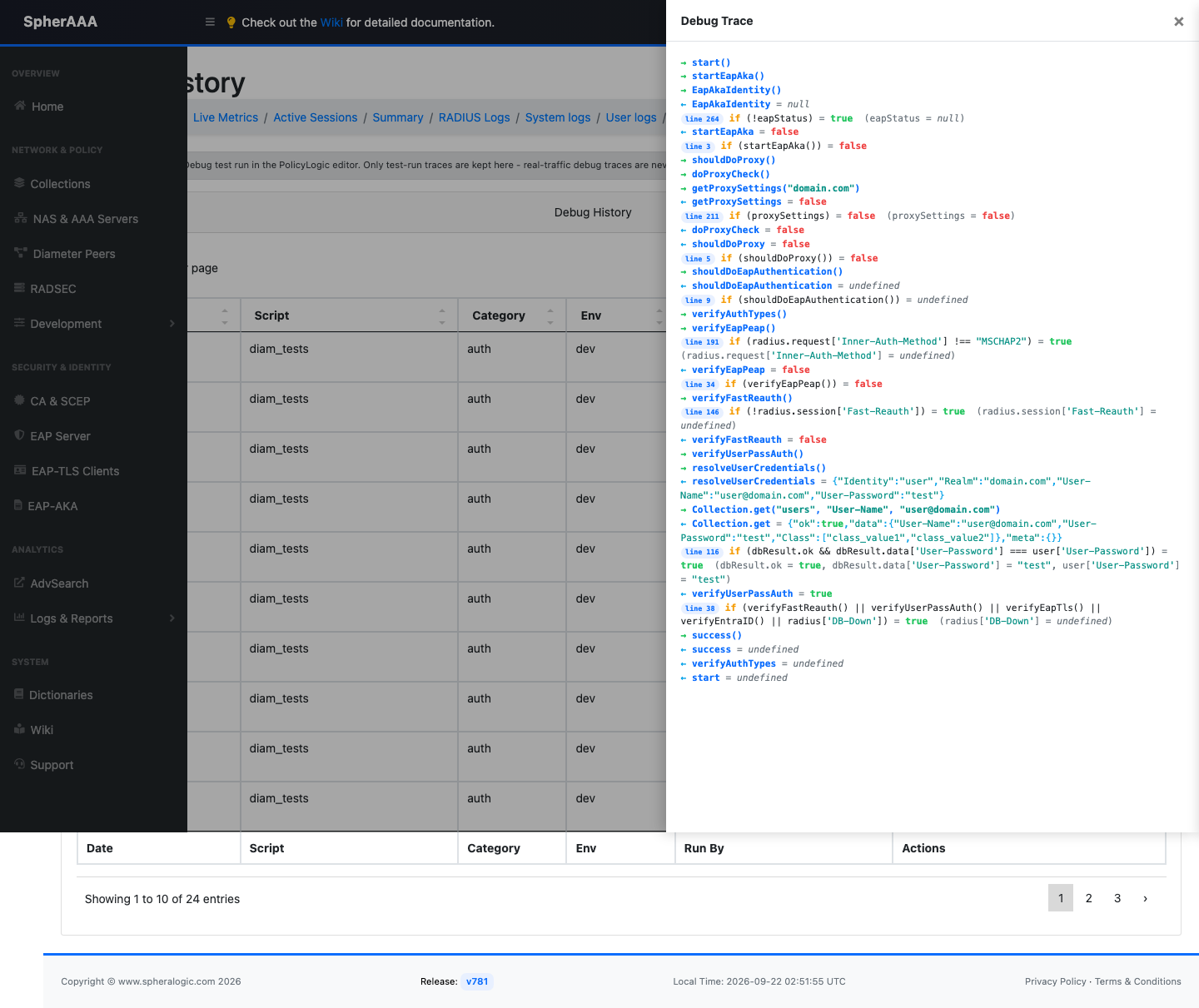Viewport: 1199px width, 1008px height.
Task: Expand the Development submenu chevron
Action: point(172,323)
